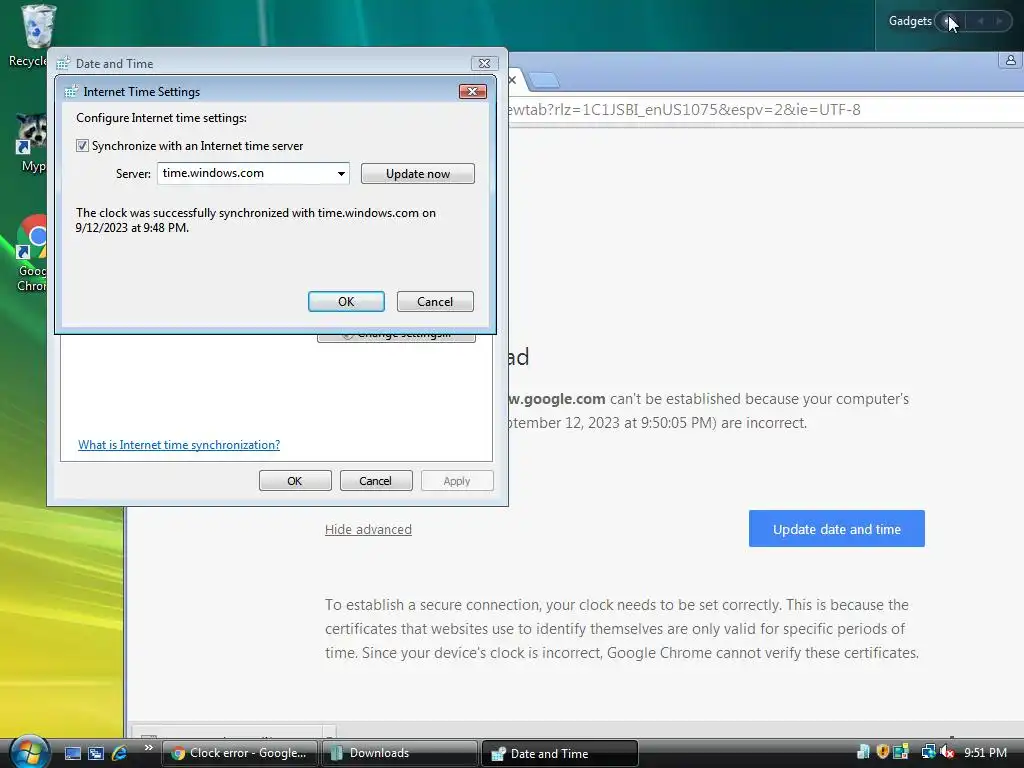Switch to Downloads taskbar button

click(x=400, y=753)
